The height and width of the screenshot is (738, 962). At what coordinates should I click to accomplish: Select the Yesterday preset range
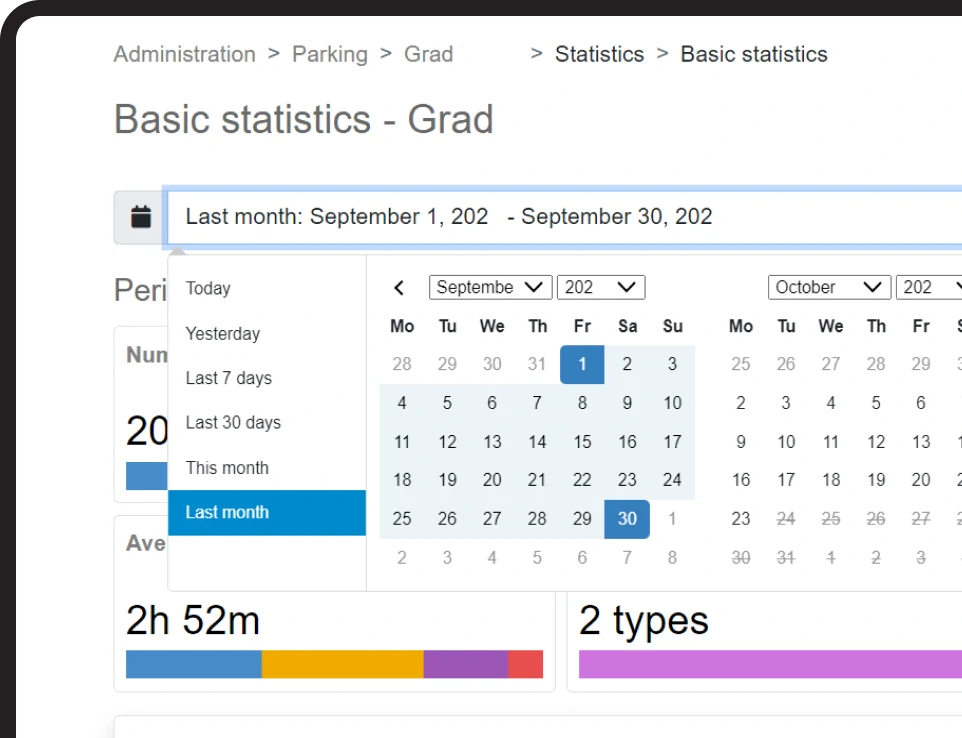(267, 334)
